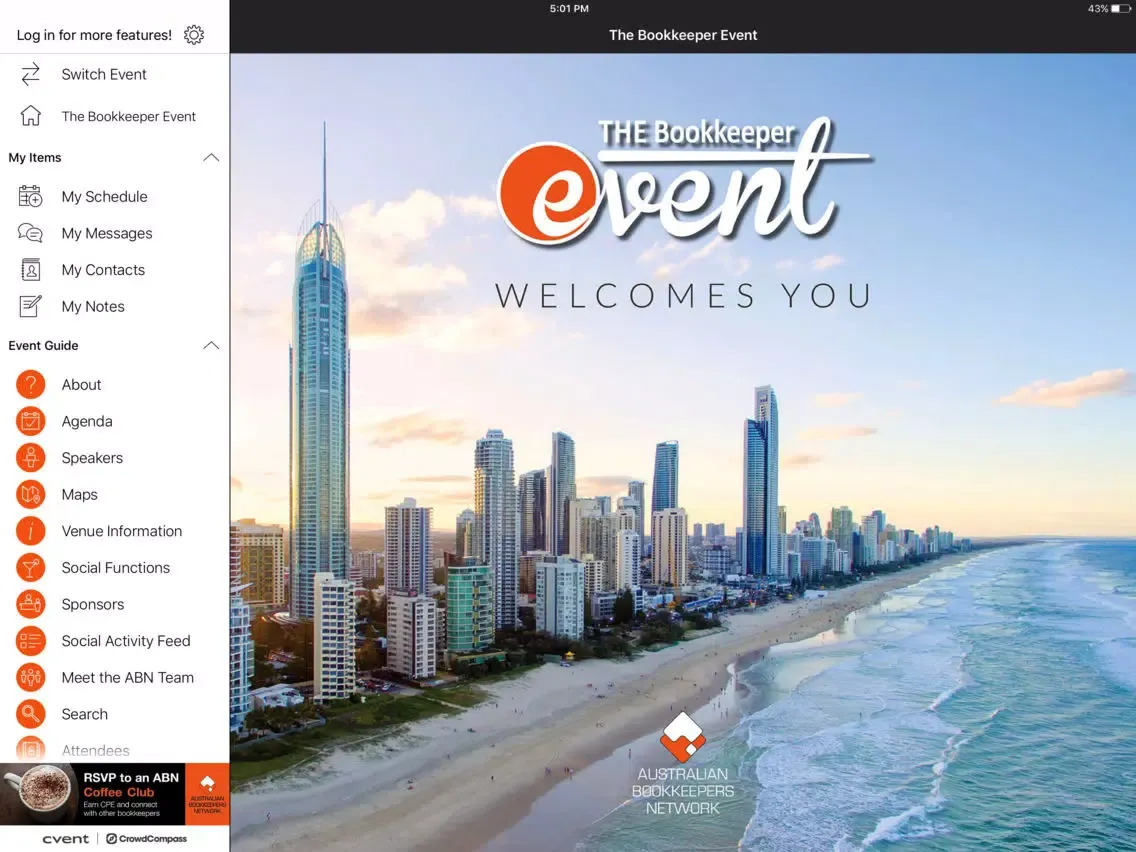
Task: Tap the Venue Information icon
Action: [30, 531]
